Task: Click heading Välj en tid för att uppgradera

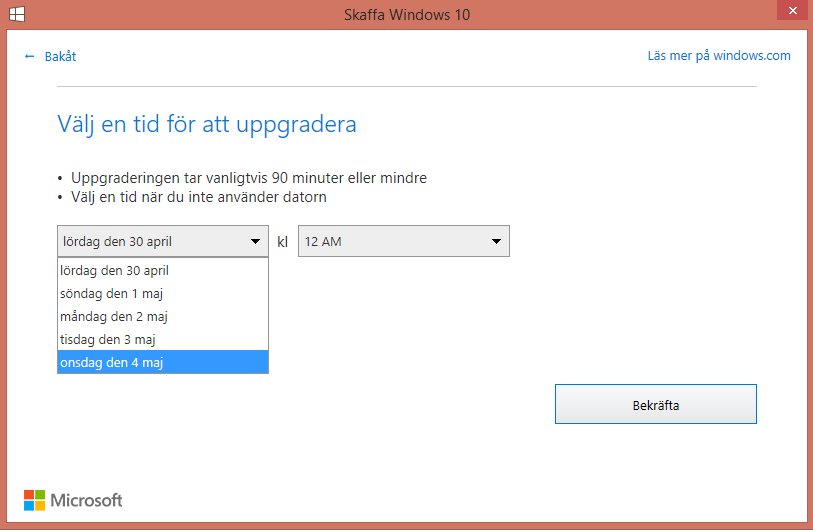Action: [x=207, y=124]
